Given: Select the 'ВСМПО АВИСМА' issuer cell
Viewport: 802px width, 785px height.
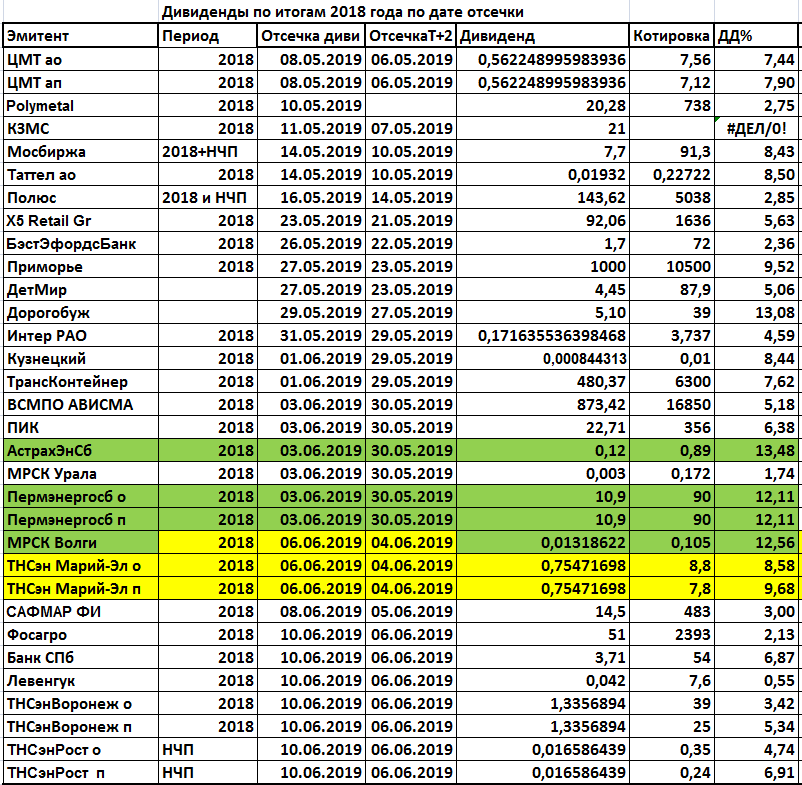Looking at the screenshot, I should (81, 405).
